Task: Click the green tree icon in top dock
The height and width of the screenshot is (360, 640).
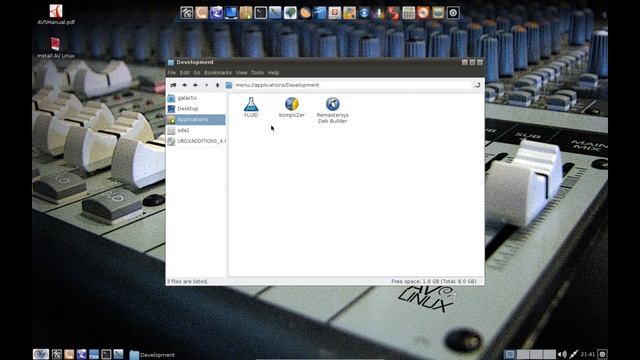Action: 290,13
